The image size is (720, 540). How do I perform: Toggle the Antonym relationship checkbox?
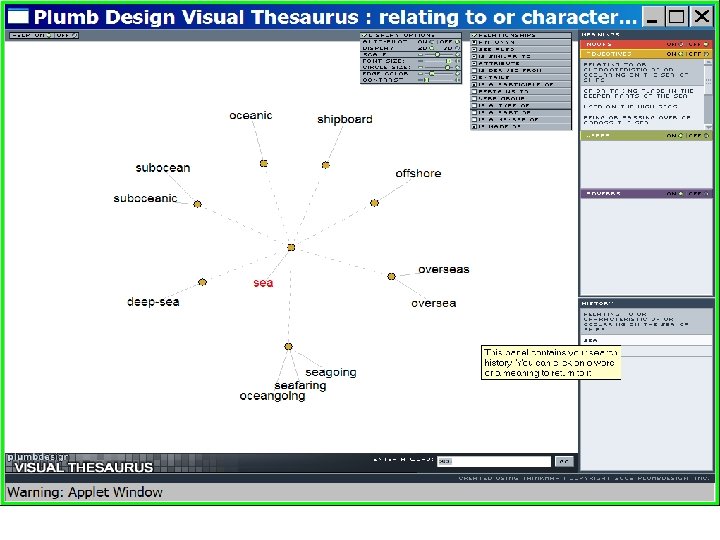tap(474, 42)
